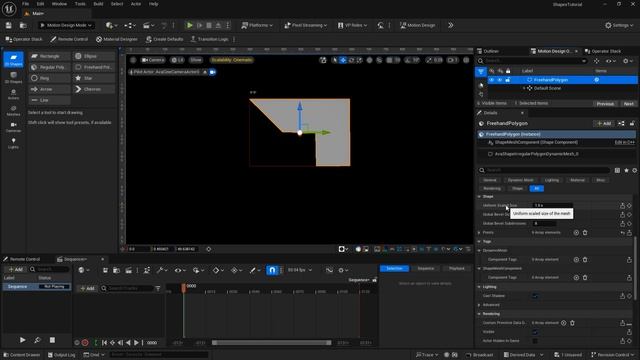Open the Settings dropdown at top right

(x=619, y=25)
